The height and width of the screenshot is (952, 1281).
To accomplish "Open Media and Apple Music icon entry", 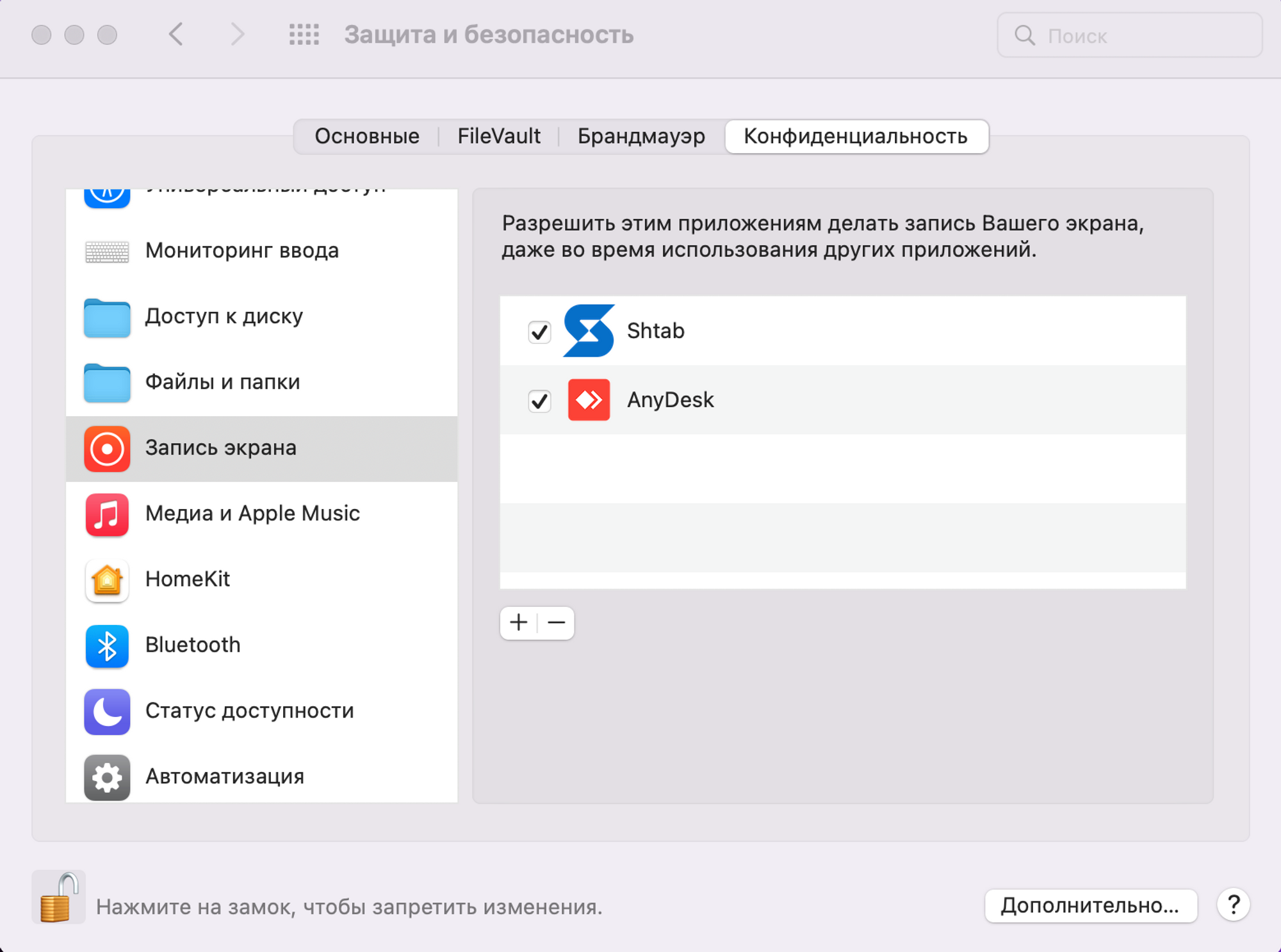I will (107, 514).
